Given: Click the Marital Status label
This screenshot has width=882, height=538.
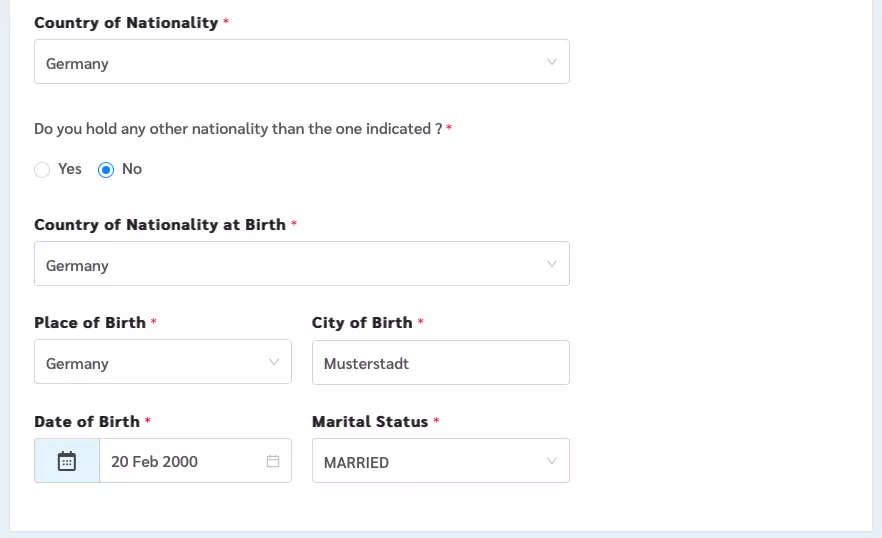Looking at the screenshot, I should click(x=370, y=422).
